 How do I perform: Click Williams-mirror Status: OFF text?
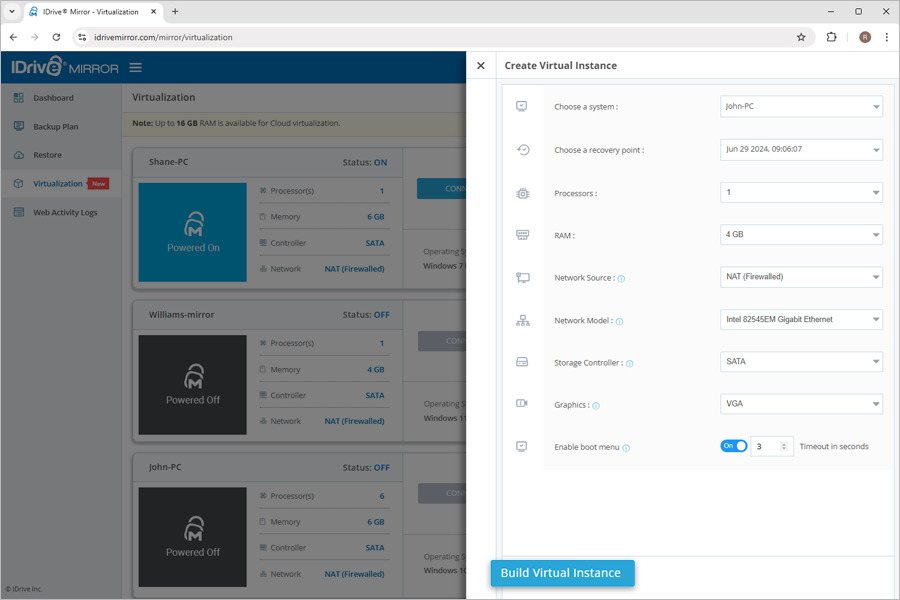[x=366, y=315]
